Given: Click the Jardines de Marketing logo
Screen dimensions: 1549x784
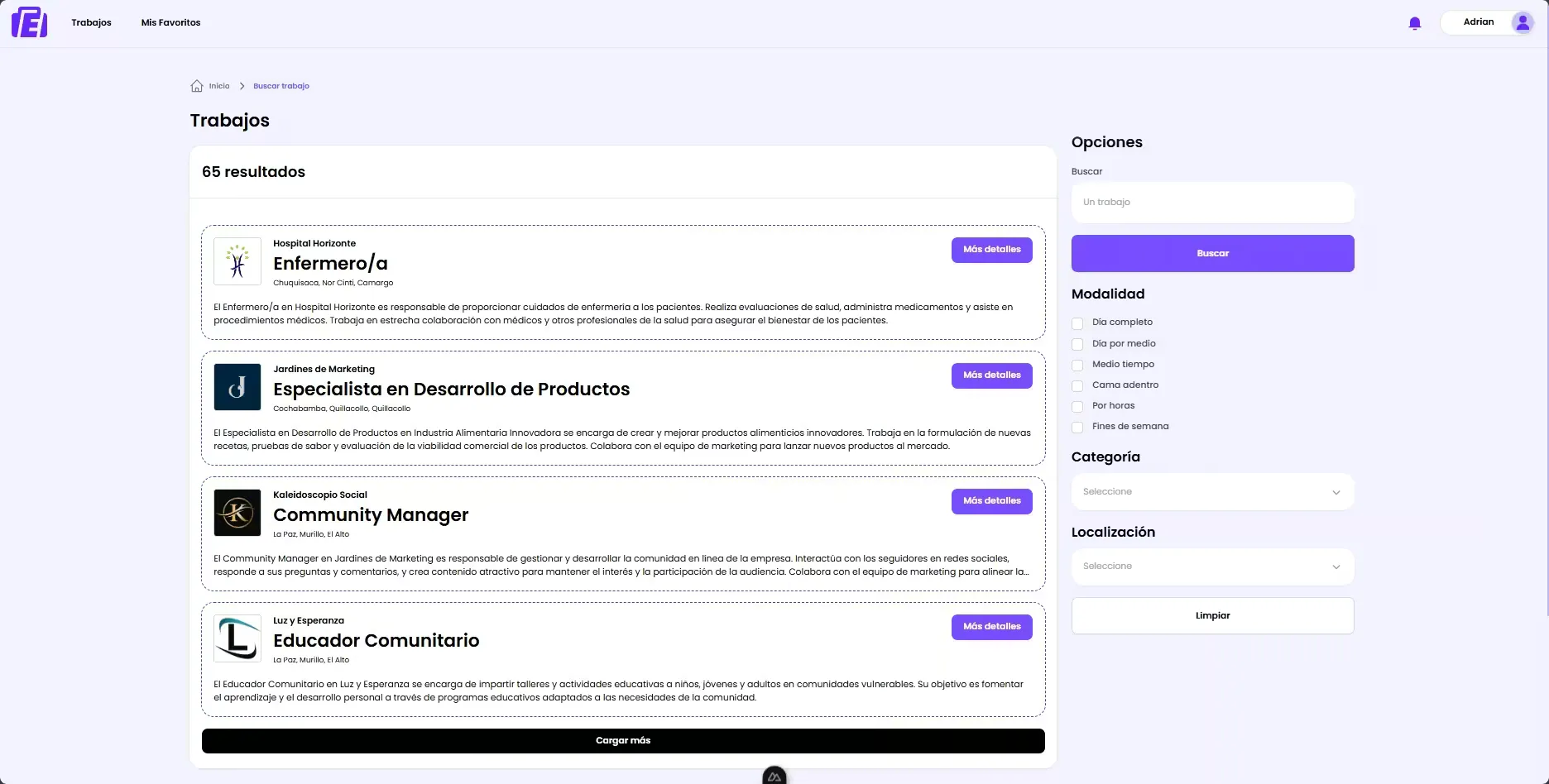Looking at the screenshot, I should coord(237,387).
